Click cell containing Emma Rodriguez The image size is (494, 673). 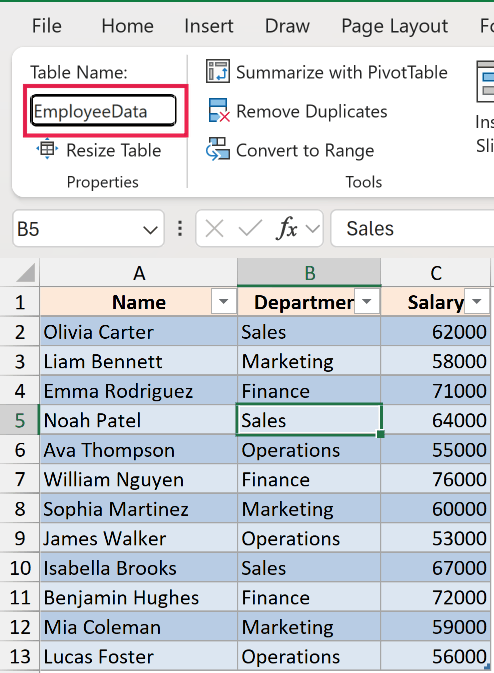[138, 391]
